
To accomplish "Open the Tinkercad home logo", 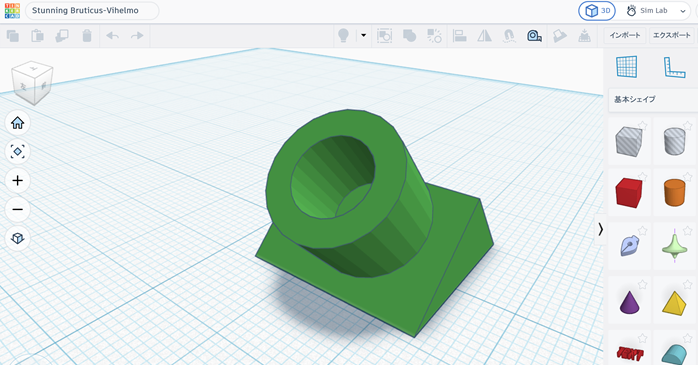I will (x=12, y=10).
